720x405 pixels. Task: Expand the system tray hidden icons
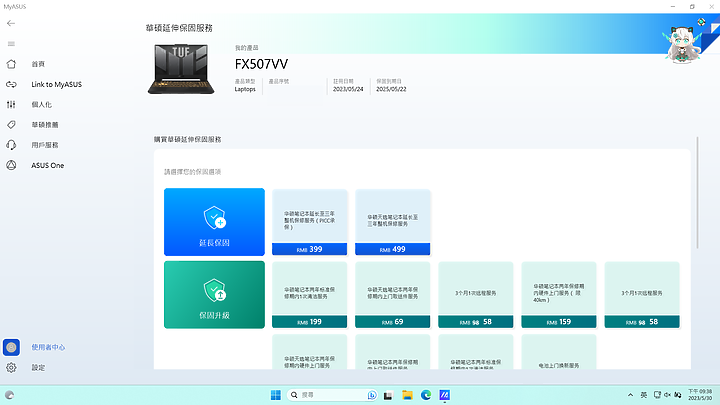click(630, 395)
